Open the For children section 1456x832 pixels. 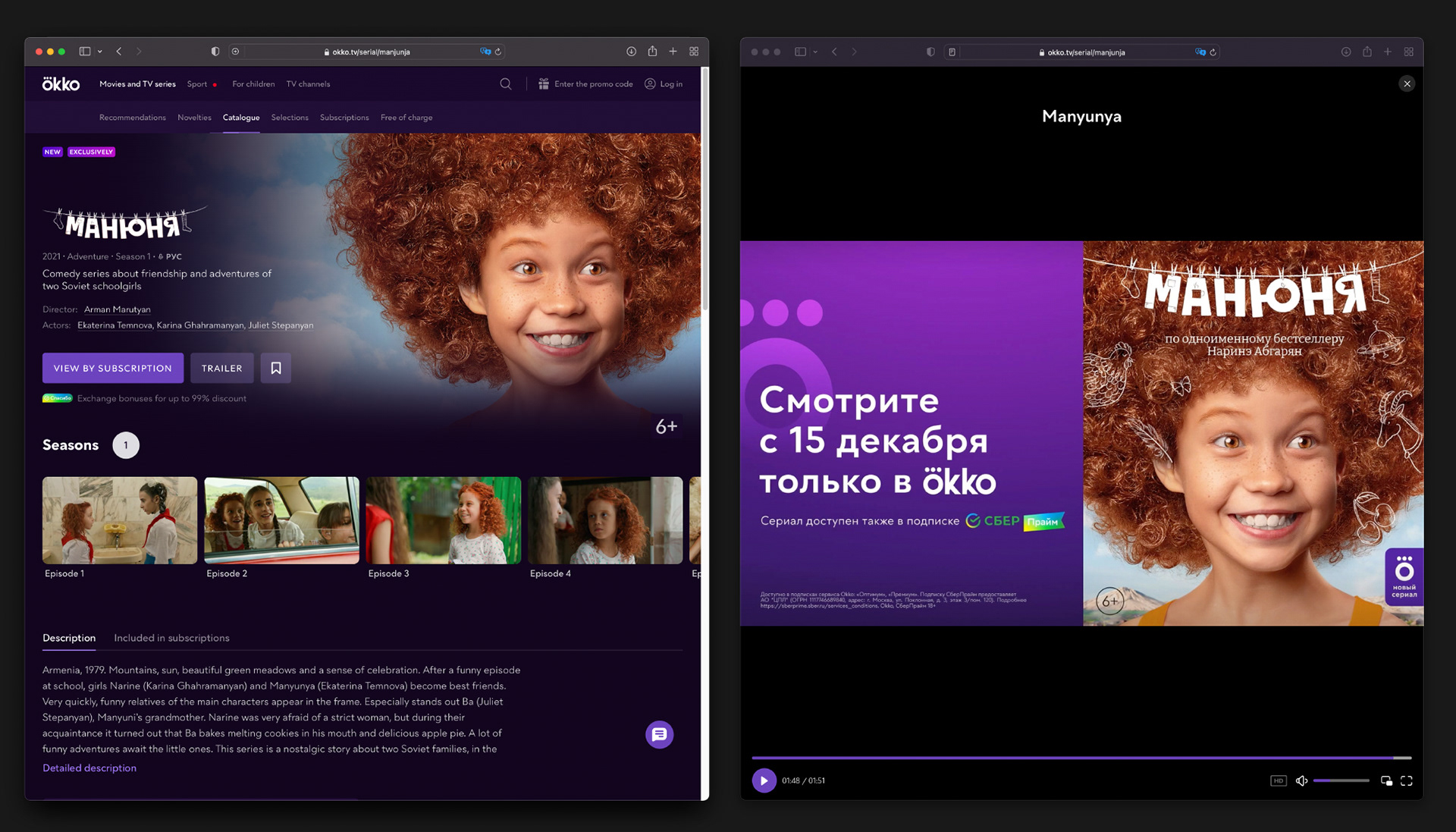(253, 84)
